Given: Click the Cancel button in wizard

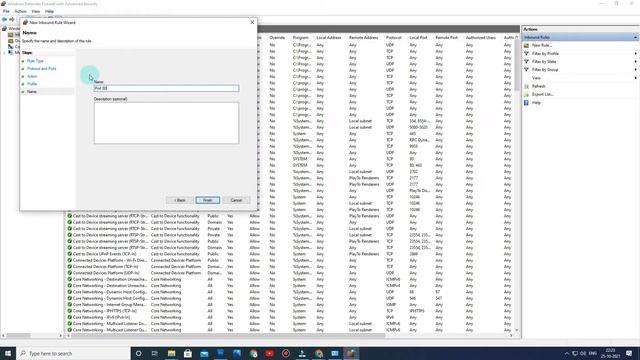Looking at the screenshot, I should pos(236,200).
